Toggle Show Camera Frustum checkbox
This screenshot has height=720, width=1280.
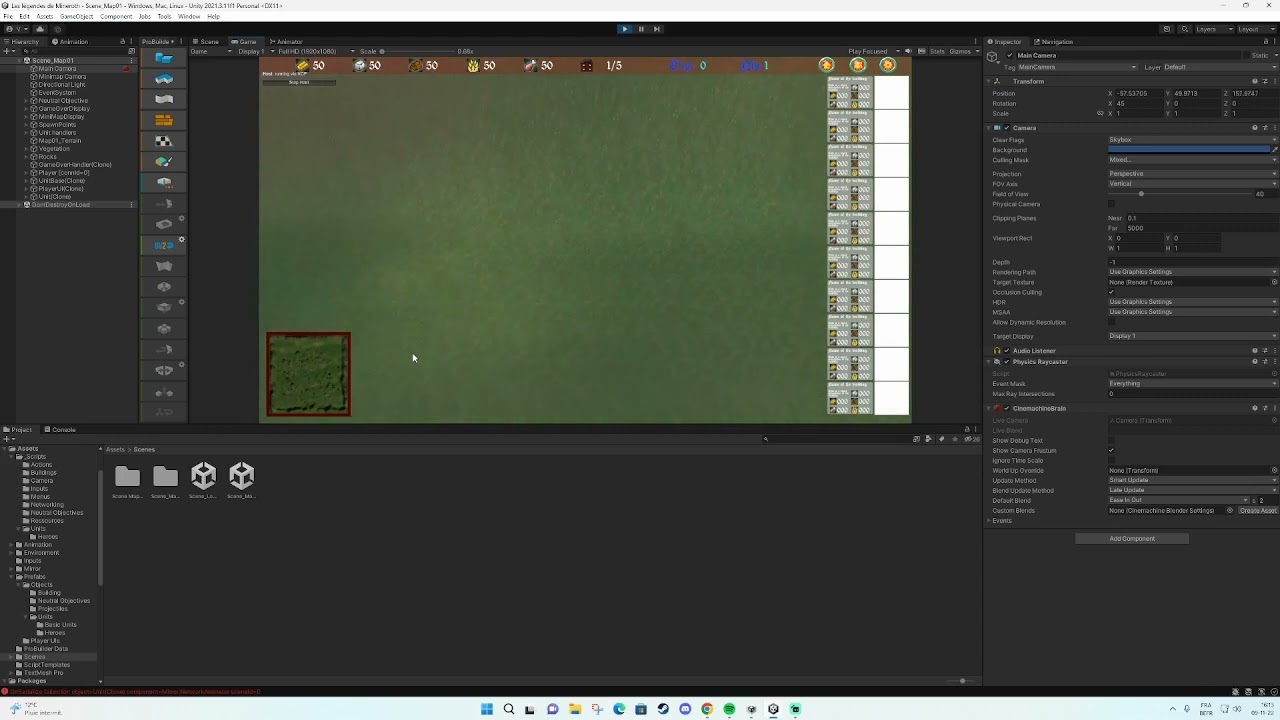[x=1112, y=450]
